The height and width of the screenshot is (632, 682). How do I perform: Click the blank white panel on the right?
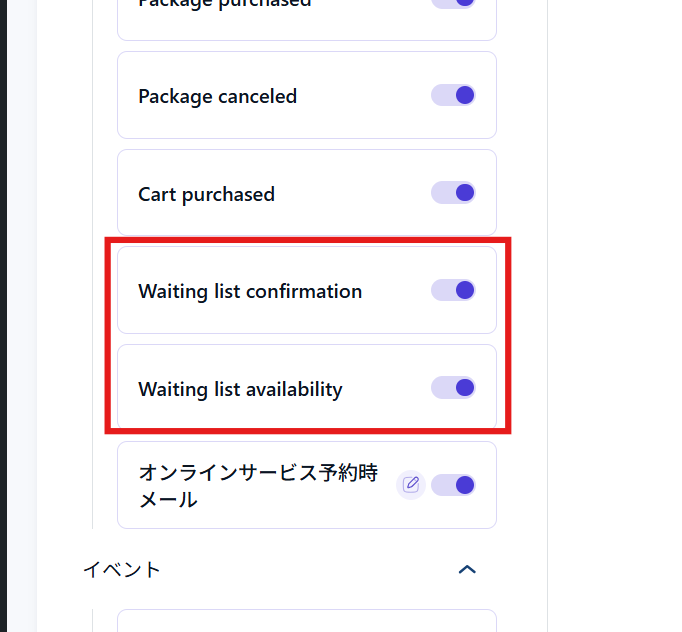tap(615, 300)
